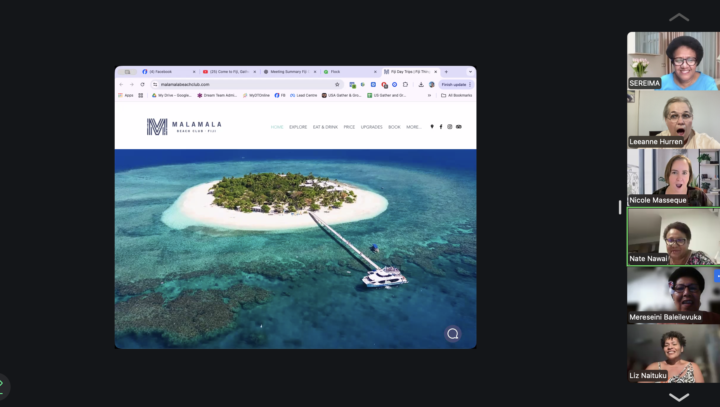Show previous participants with up chevron
720x407 pixels.
click(679, 17)
